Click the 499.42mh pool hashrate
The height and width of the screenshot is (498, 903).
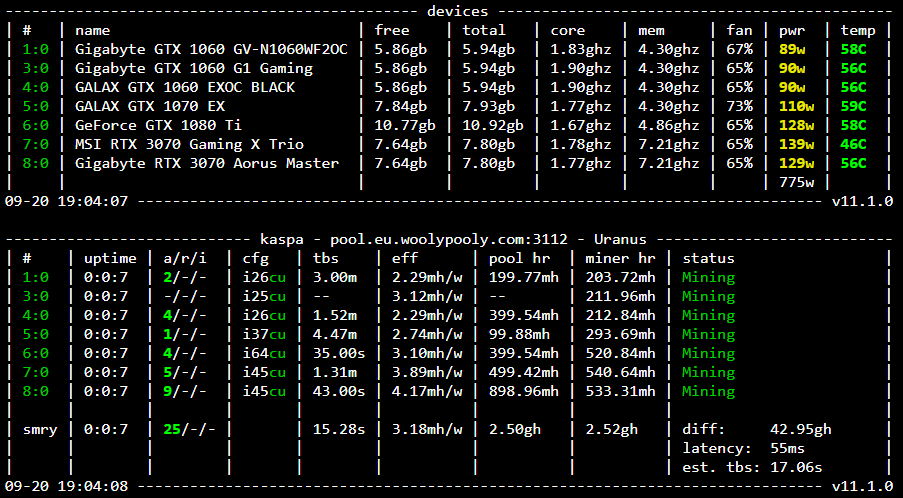(523, 372)
